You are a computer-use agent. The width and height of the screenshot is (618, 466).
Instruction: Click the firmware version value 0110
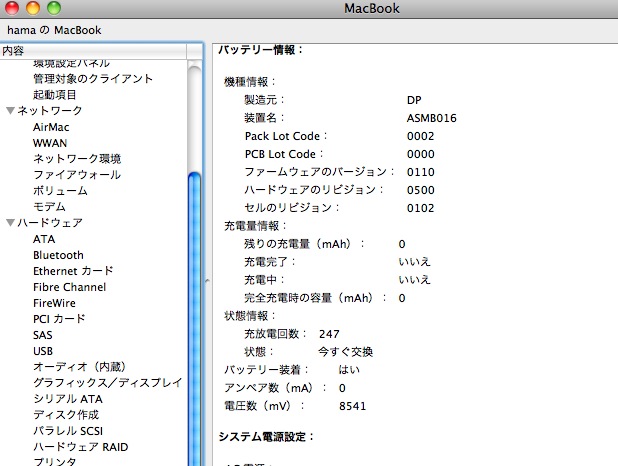[x=421, y=172]
